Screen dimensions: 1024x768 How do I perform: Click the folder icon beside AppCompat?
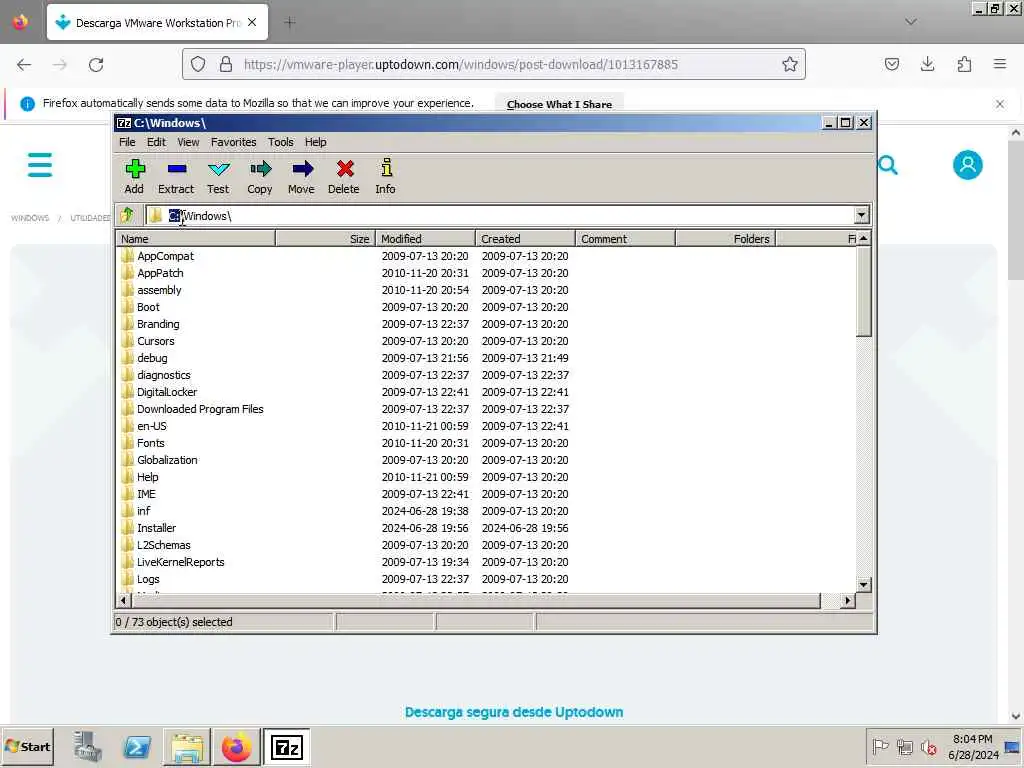coord(127,256)
